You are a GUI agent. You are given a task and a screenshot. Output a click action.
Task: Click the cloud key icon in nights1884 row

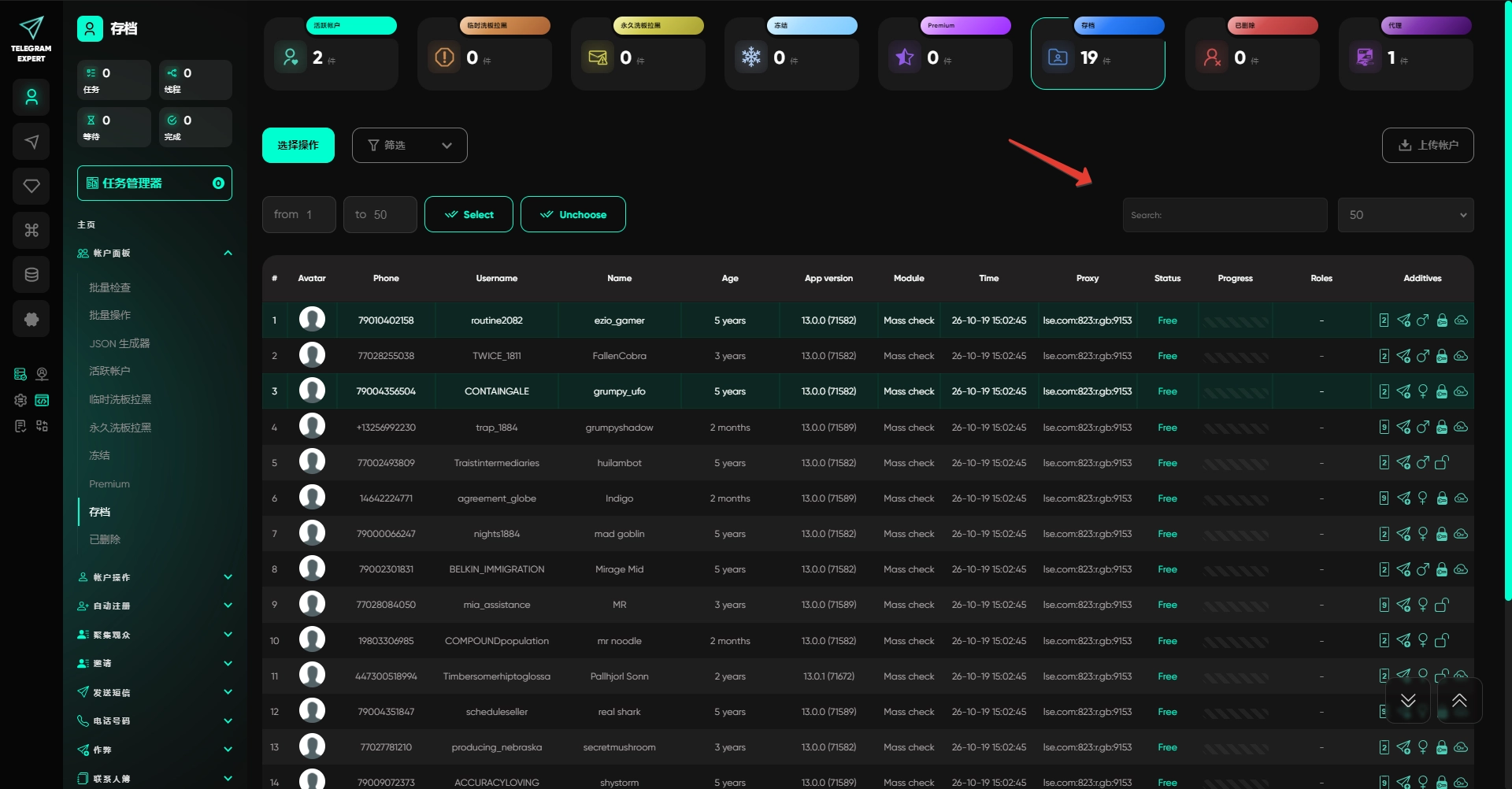pyautogui.click(x=1461, y=534)
